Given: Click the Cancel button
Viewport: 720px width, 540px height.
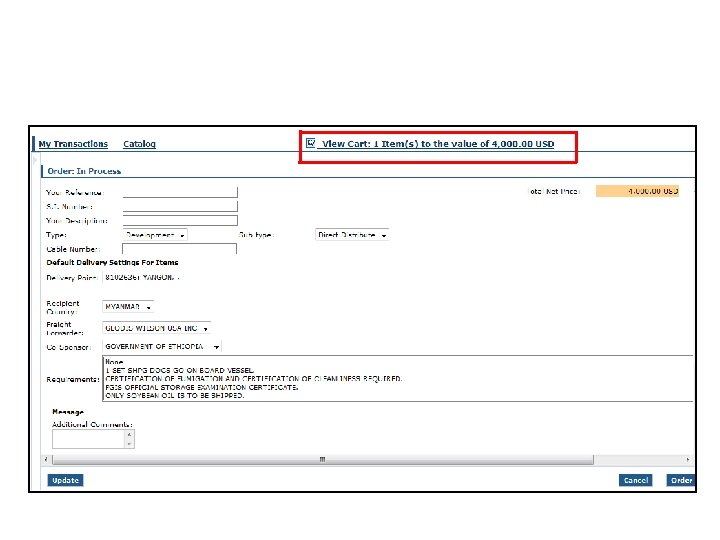Looking at the screenshot, I should [636, 480].
